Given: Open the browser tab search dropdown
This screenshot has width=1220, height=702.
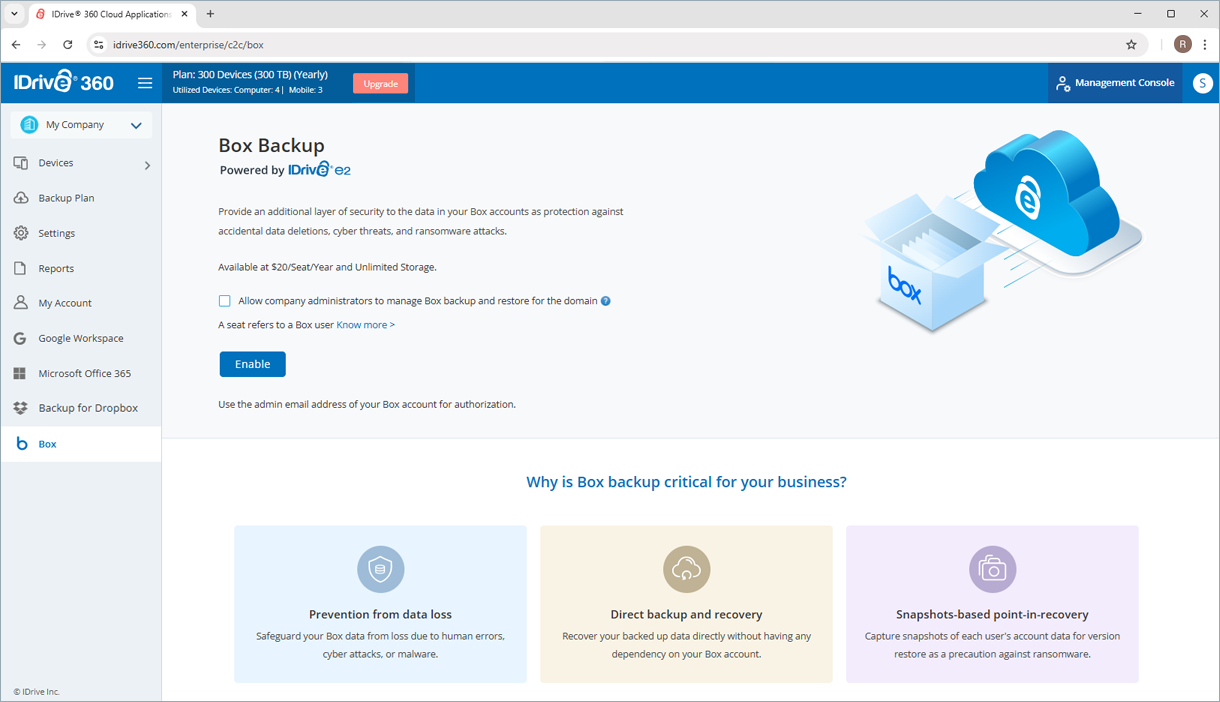Looking at the screenshot, I should coord(14,14).
